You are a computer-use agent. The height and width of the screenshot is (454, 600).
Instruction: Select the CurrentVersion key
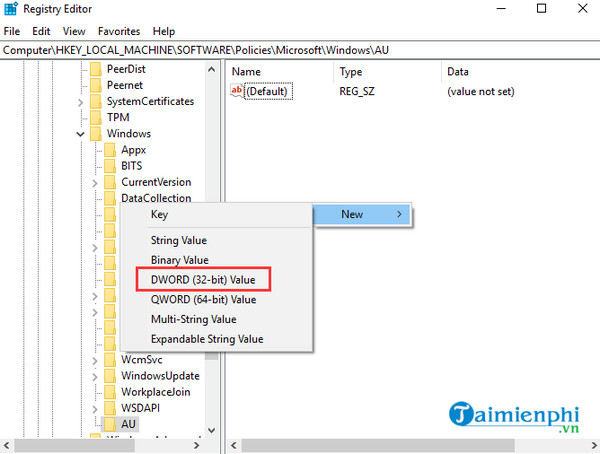coord(156,182)
